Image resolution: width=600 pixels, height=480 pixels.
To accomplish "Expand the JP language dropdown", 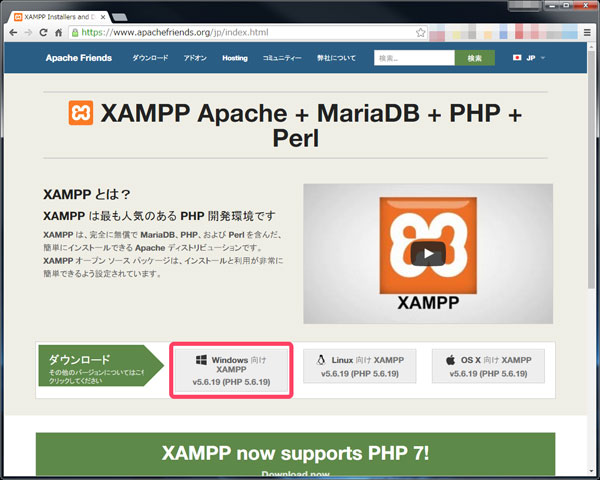I will 529,58.
